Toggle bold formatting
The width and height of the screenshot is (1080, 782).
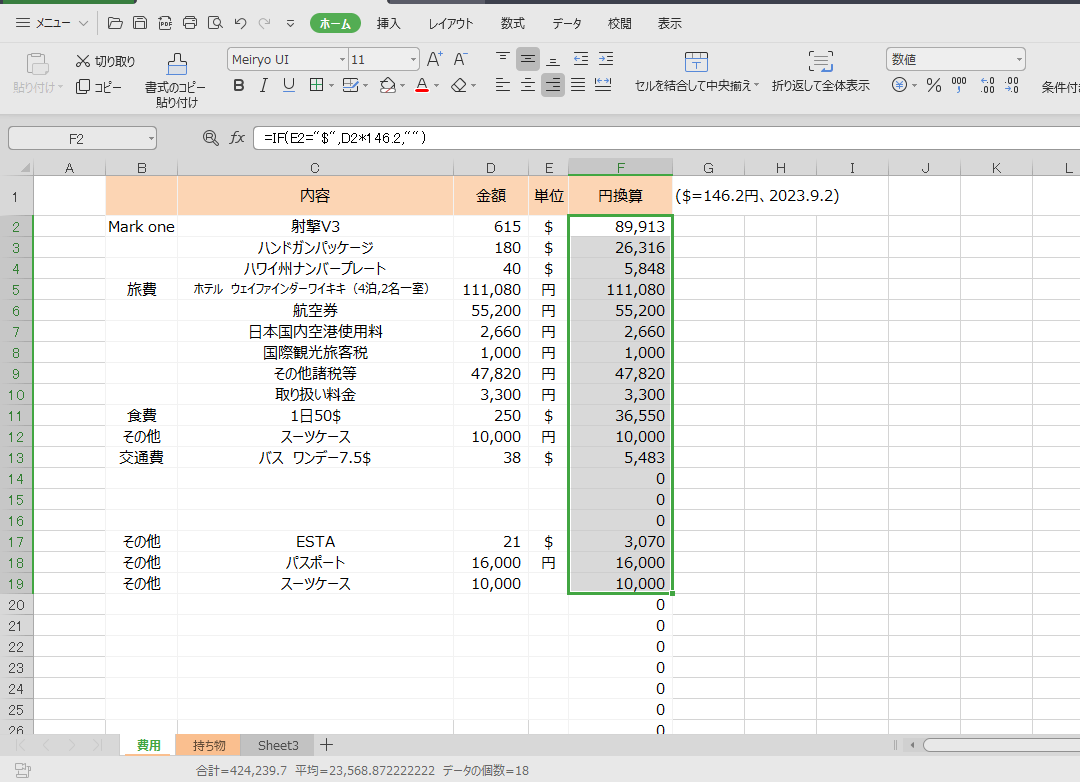(238, 86)
